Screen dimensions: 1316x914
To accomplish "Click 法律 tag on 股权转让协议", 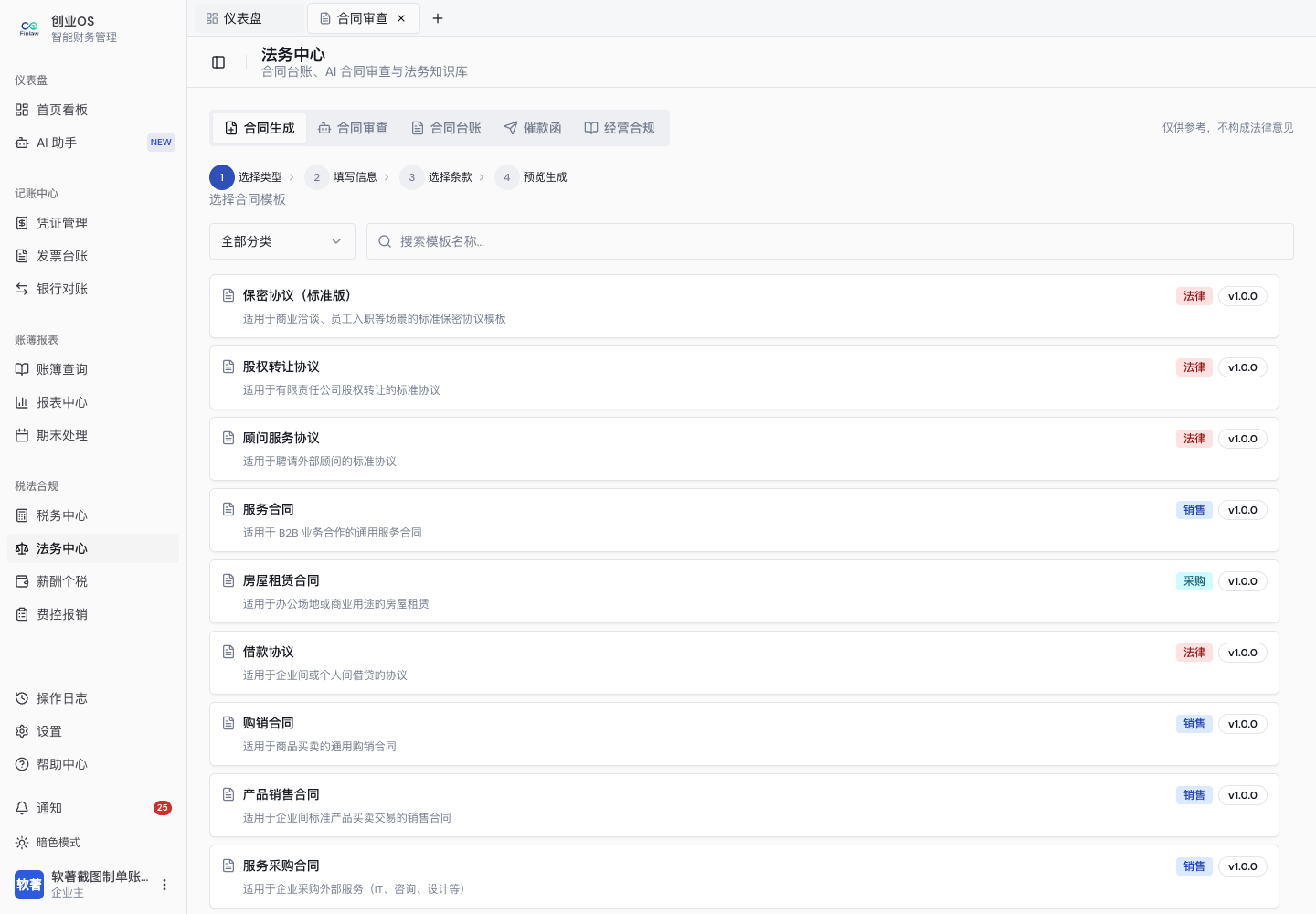I will 1194,367.
